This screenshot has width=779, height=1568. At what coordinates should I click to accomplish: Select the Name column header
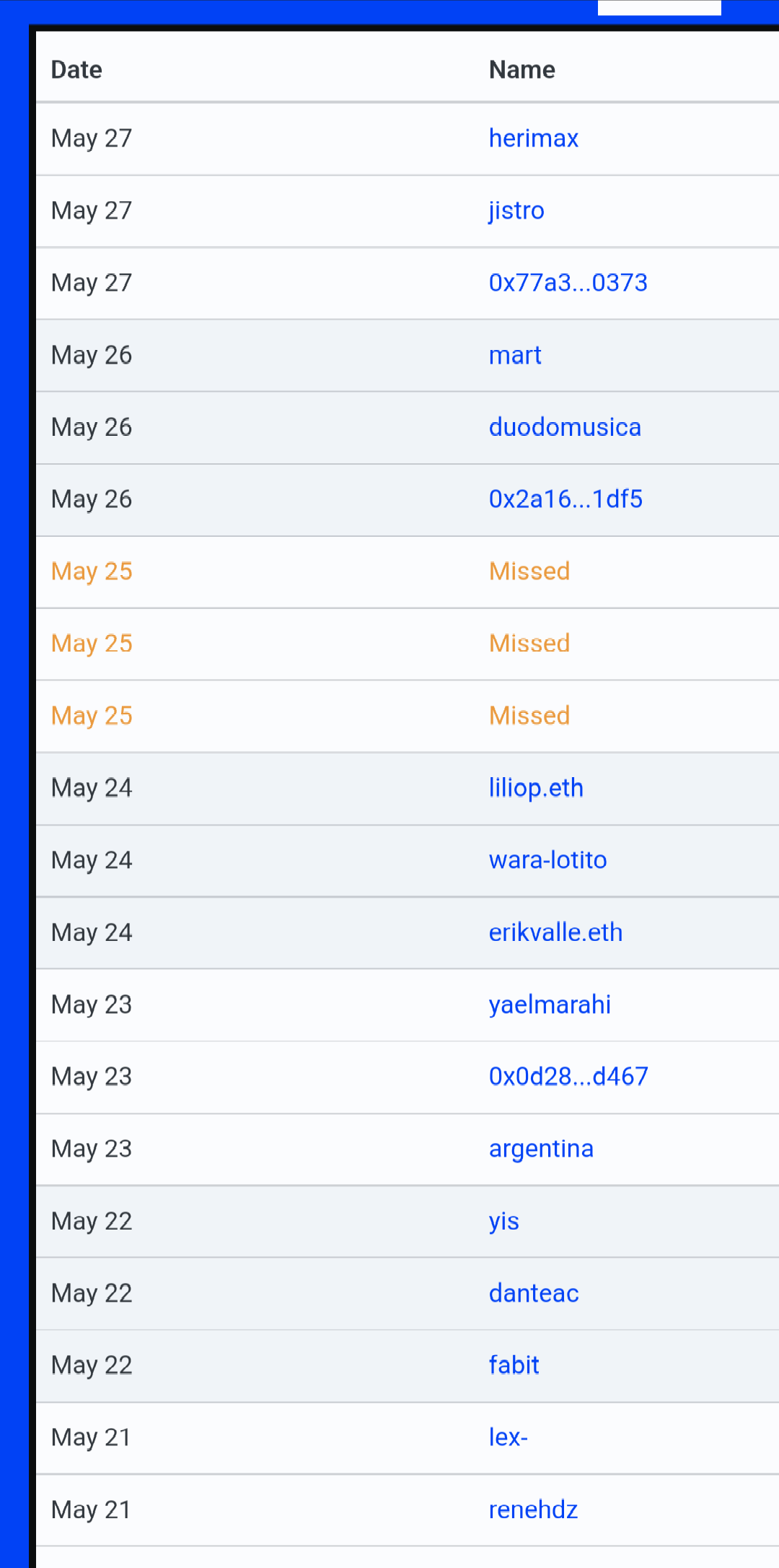pyautogui.click(x=522, y=69)
